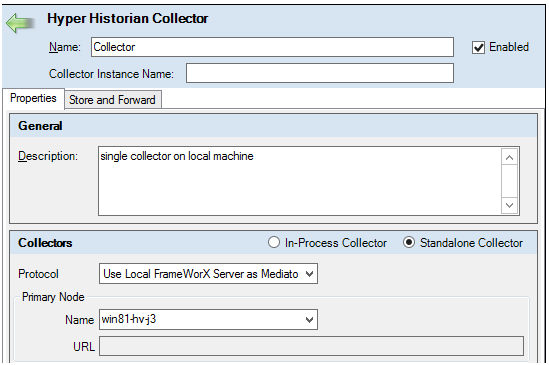Select Standalone Collector radio option
549x365 pixels.
(409, 242)
